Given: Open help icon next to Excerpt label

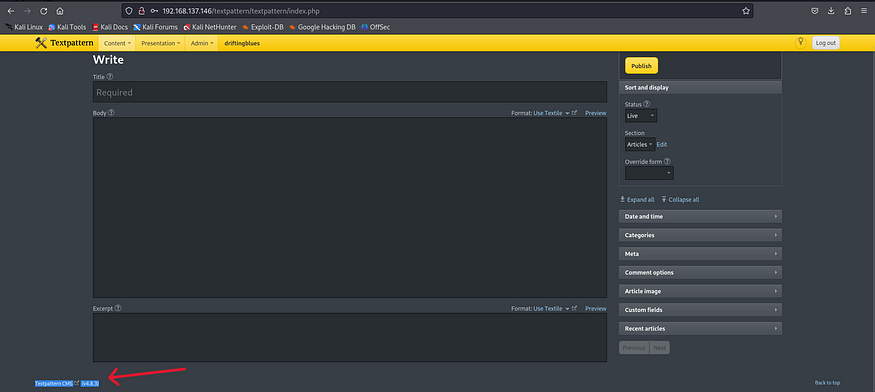Looking at the screenshot, I should pos(118,308).
